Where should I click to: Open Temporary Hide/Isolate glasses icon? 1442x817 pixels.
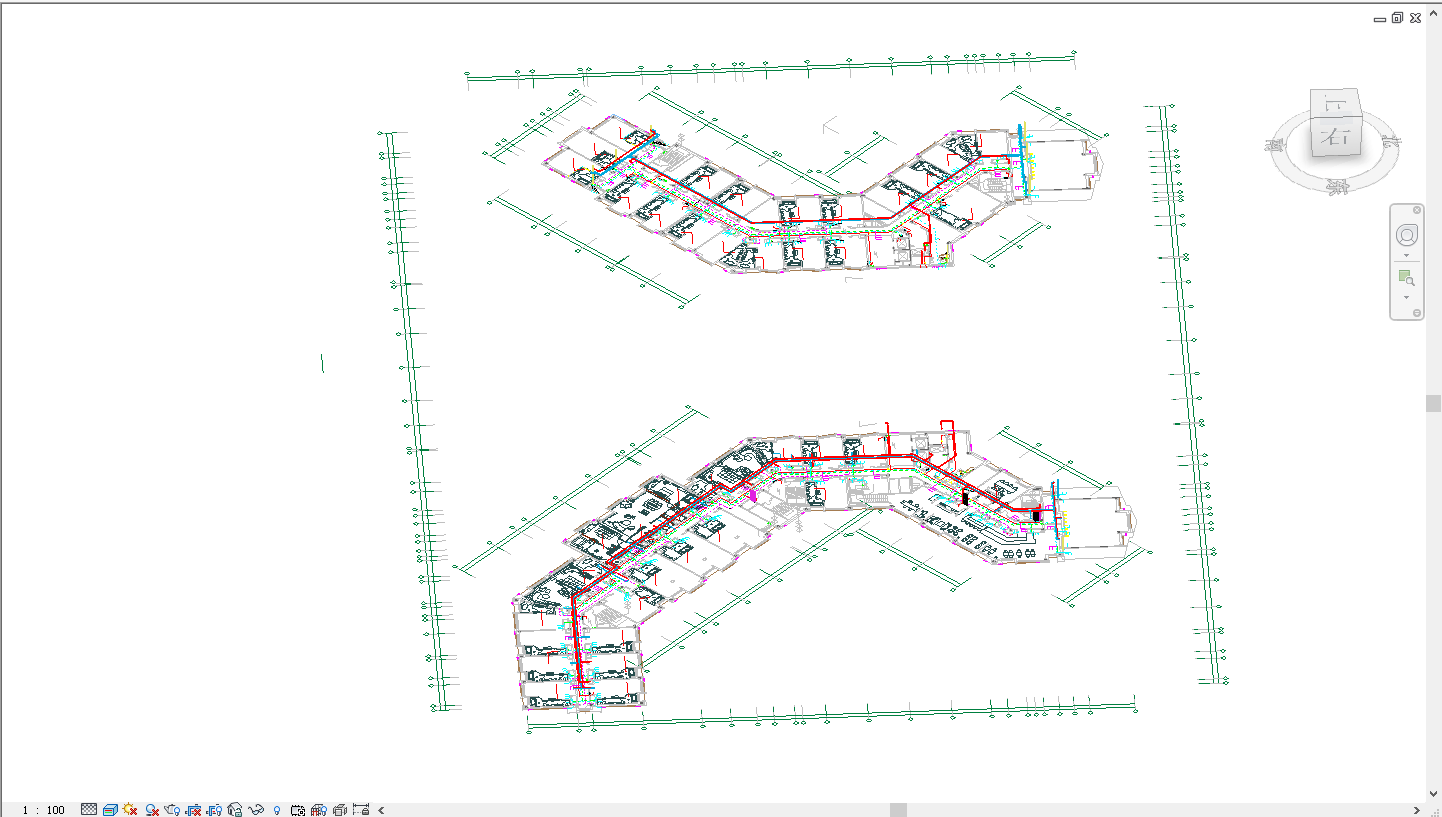pos(256,810)
